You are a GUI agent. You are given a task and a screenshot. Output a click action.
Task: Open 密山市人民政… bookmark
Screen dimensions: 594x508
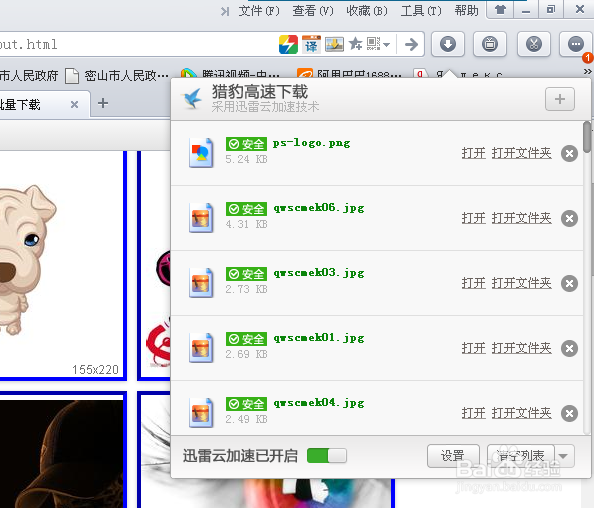(x=117, y=76)
